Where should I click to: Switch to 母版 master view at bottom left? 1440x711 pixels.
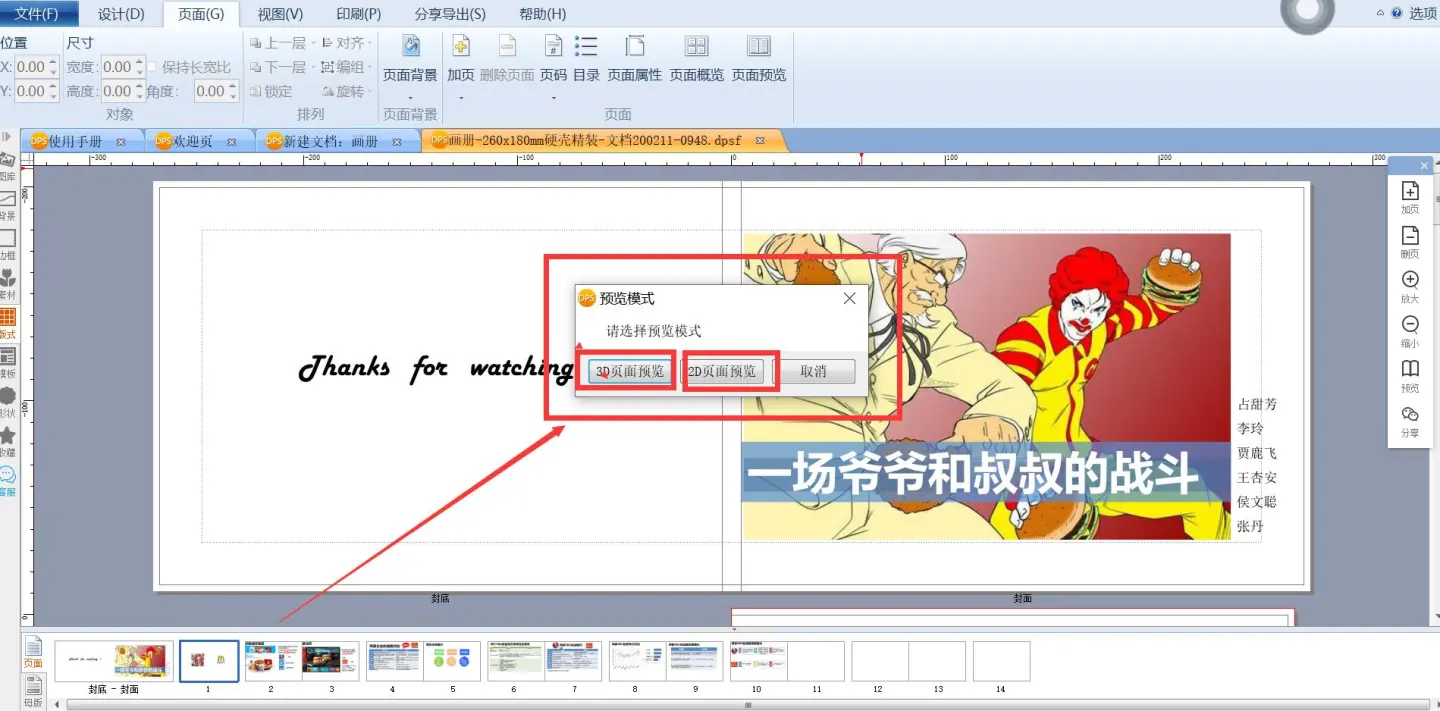tap(33, 690)
